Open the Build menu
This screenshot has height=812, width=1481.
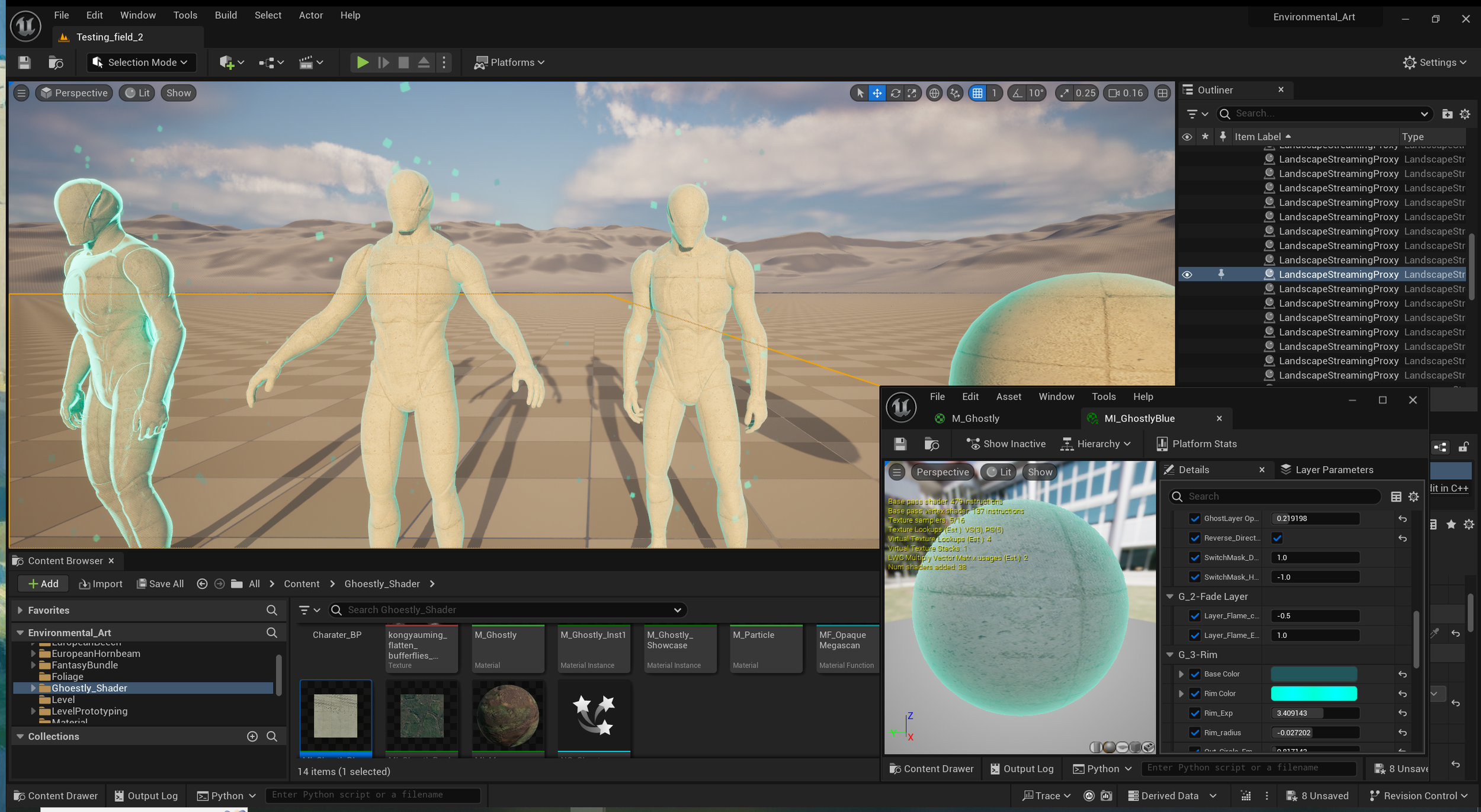tap(225, 15)
